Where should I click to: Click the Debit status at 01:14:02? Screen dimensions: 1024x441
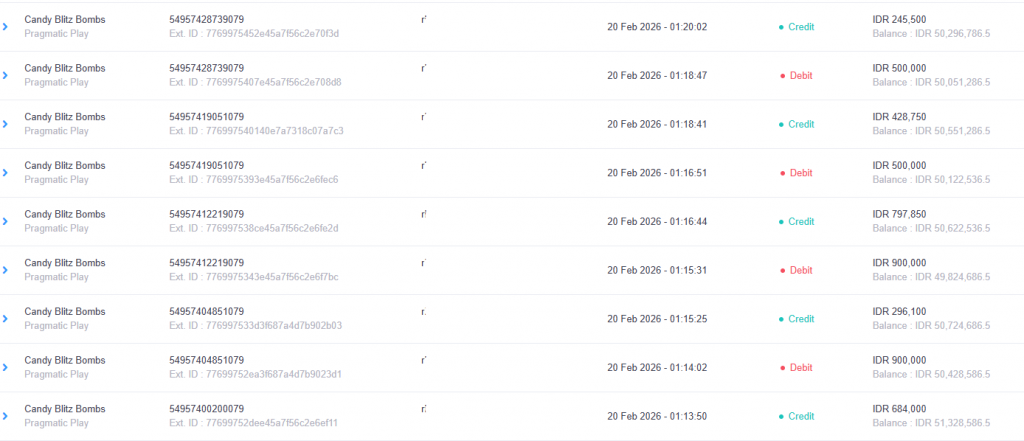(x=800, y=368)
